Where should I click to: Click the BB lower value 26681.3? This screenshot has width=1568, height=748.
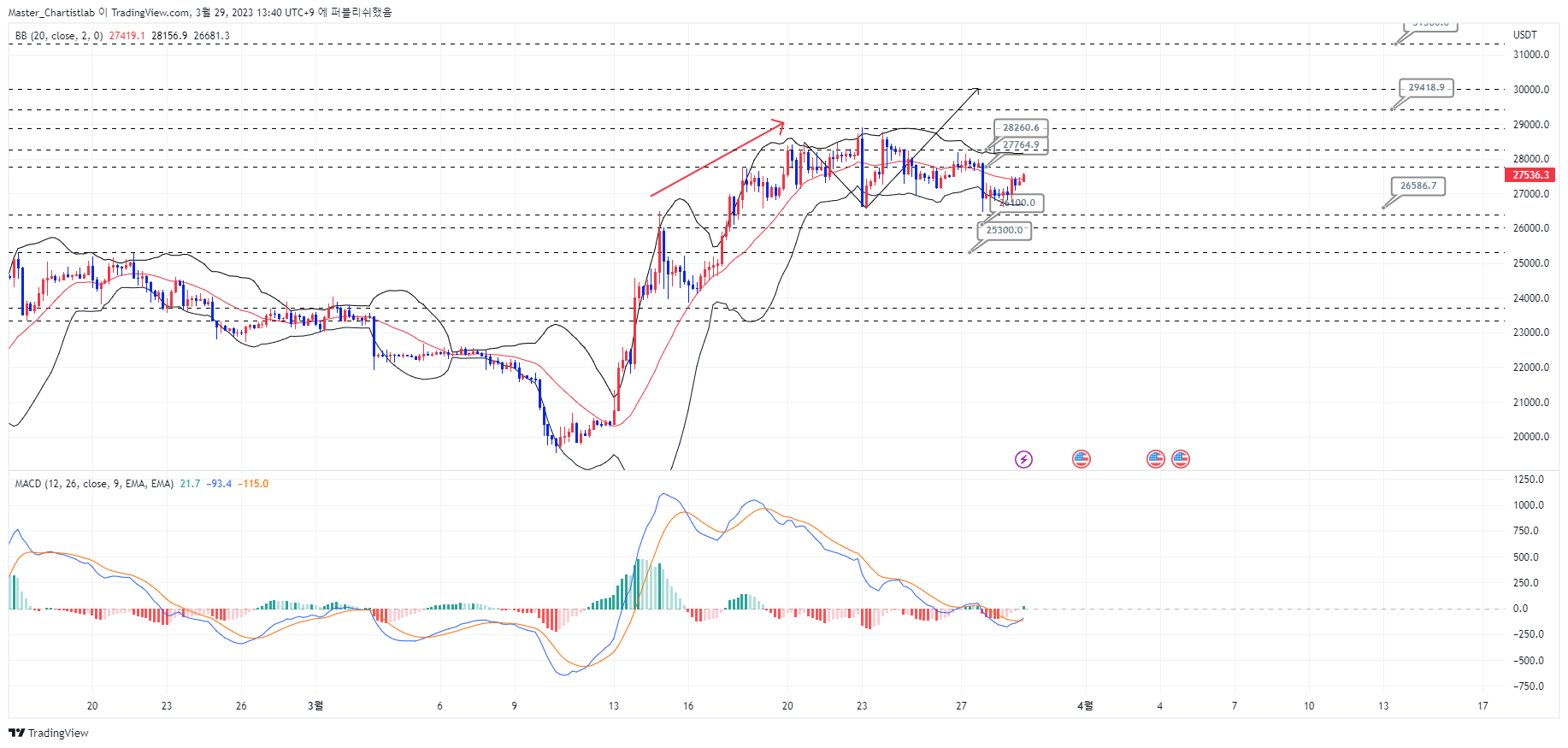tap(211, 36)
